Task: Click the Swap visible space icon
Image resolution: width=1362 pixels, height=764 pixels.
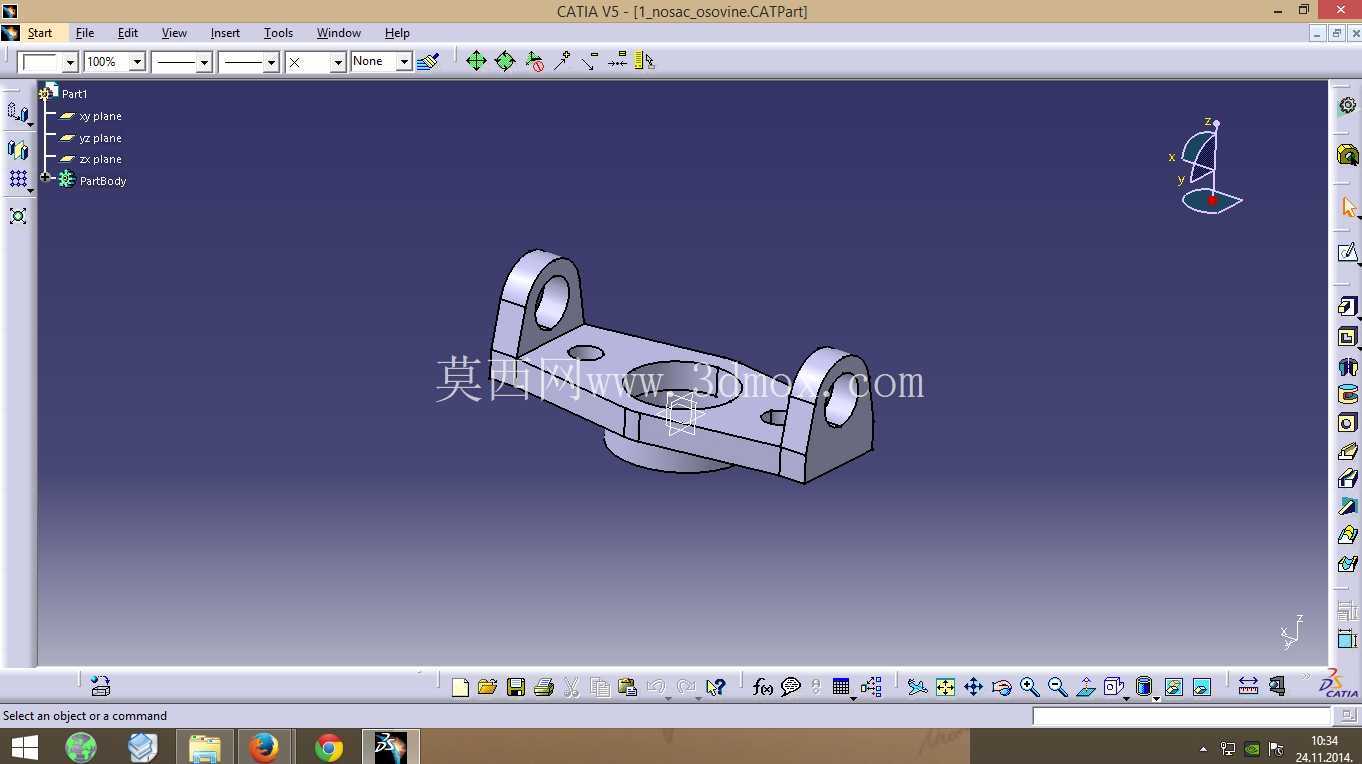Action: tap(1201, 687)
